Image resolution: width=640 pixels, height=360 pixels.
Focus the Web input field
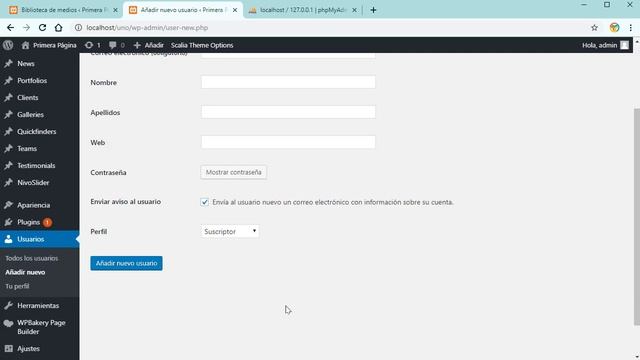pyautogui.click(x=288, y=142)
